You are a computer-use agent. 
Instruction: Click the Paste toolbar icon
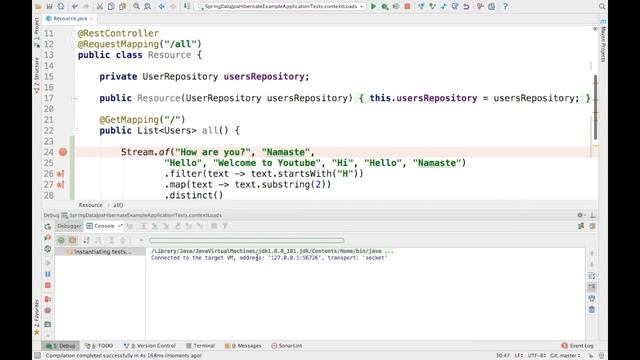click(x=122, y=6)
